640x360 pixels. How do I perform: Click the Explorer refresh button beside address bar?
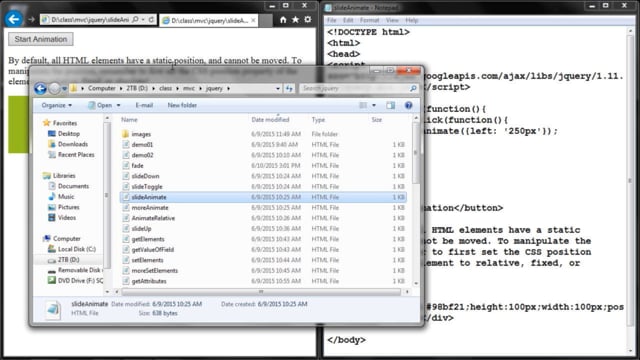click(x=289, y=88)
